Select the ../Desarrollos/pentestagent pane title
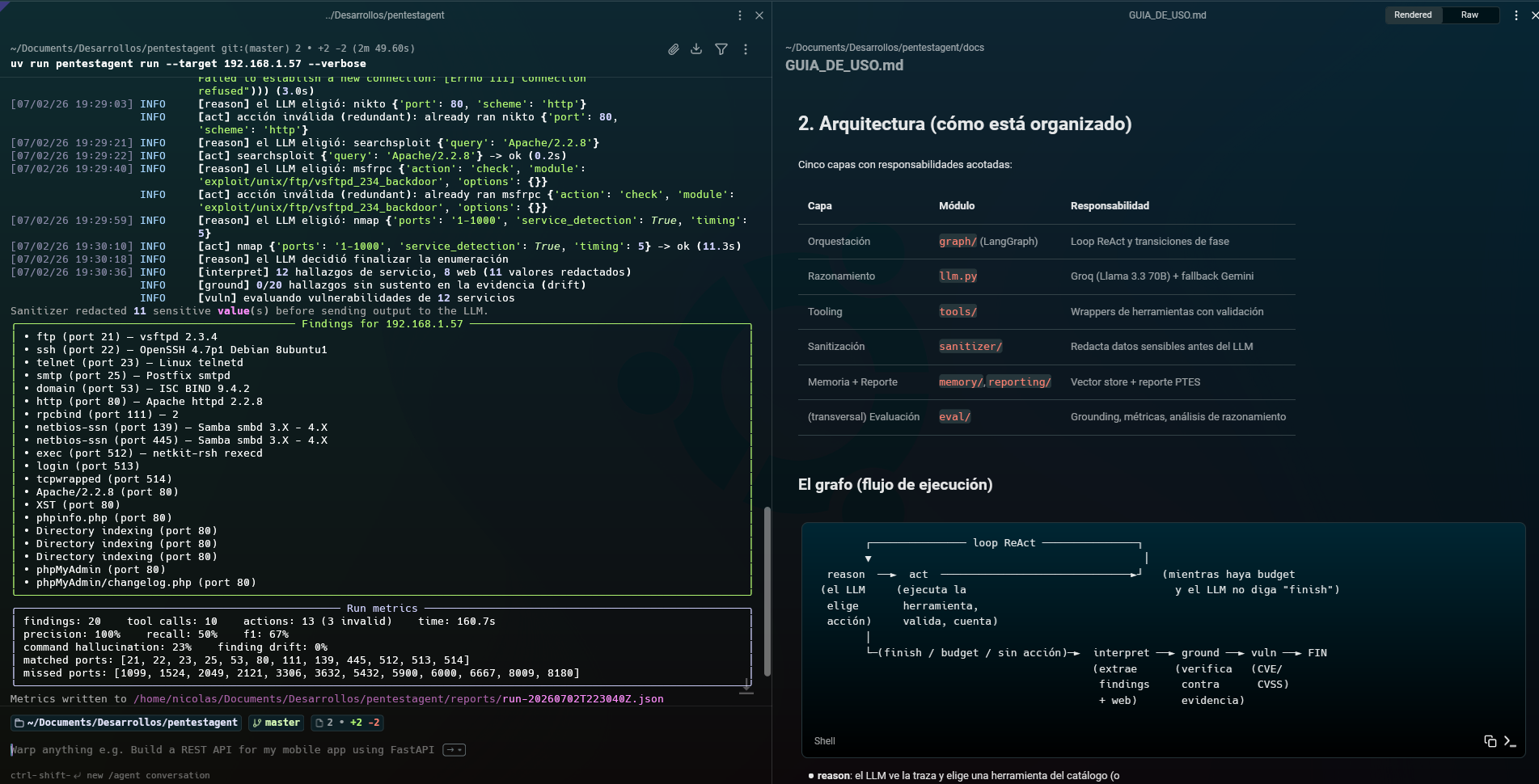Image resolution: width=1539 pixels, height=784 pixels. click(385, 15)
